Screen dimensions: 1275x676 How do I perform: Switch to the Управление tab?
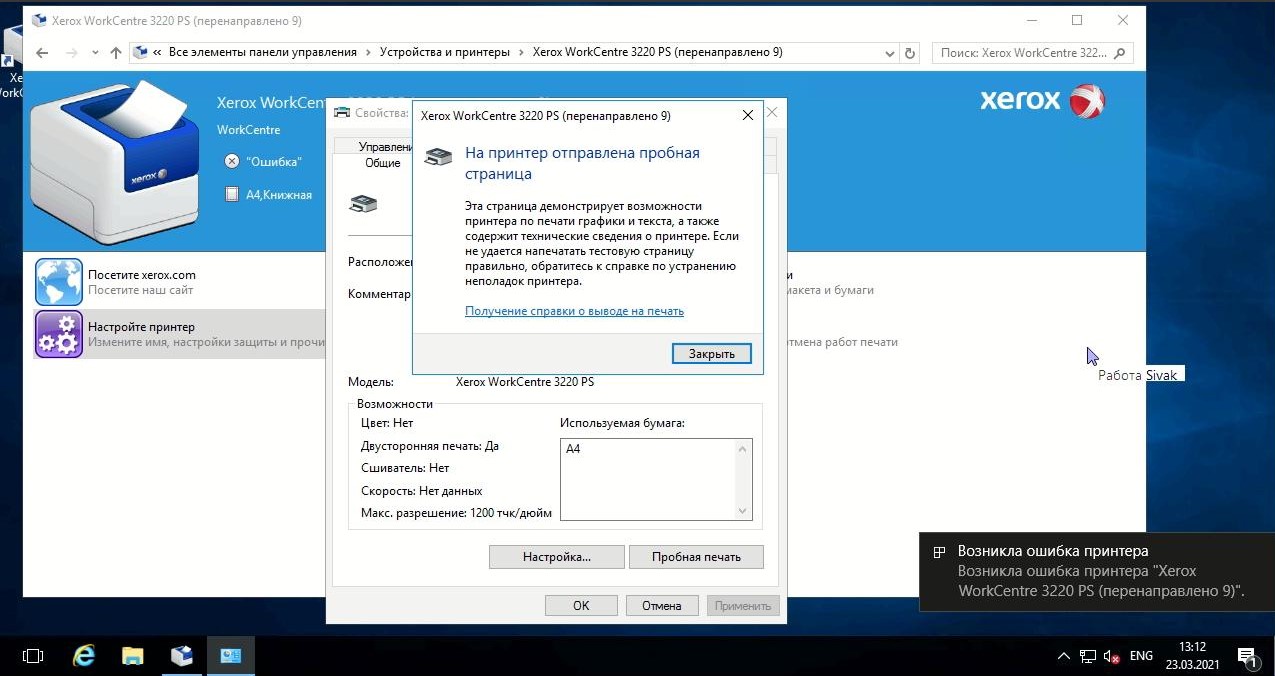coord(385,147)
